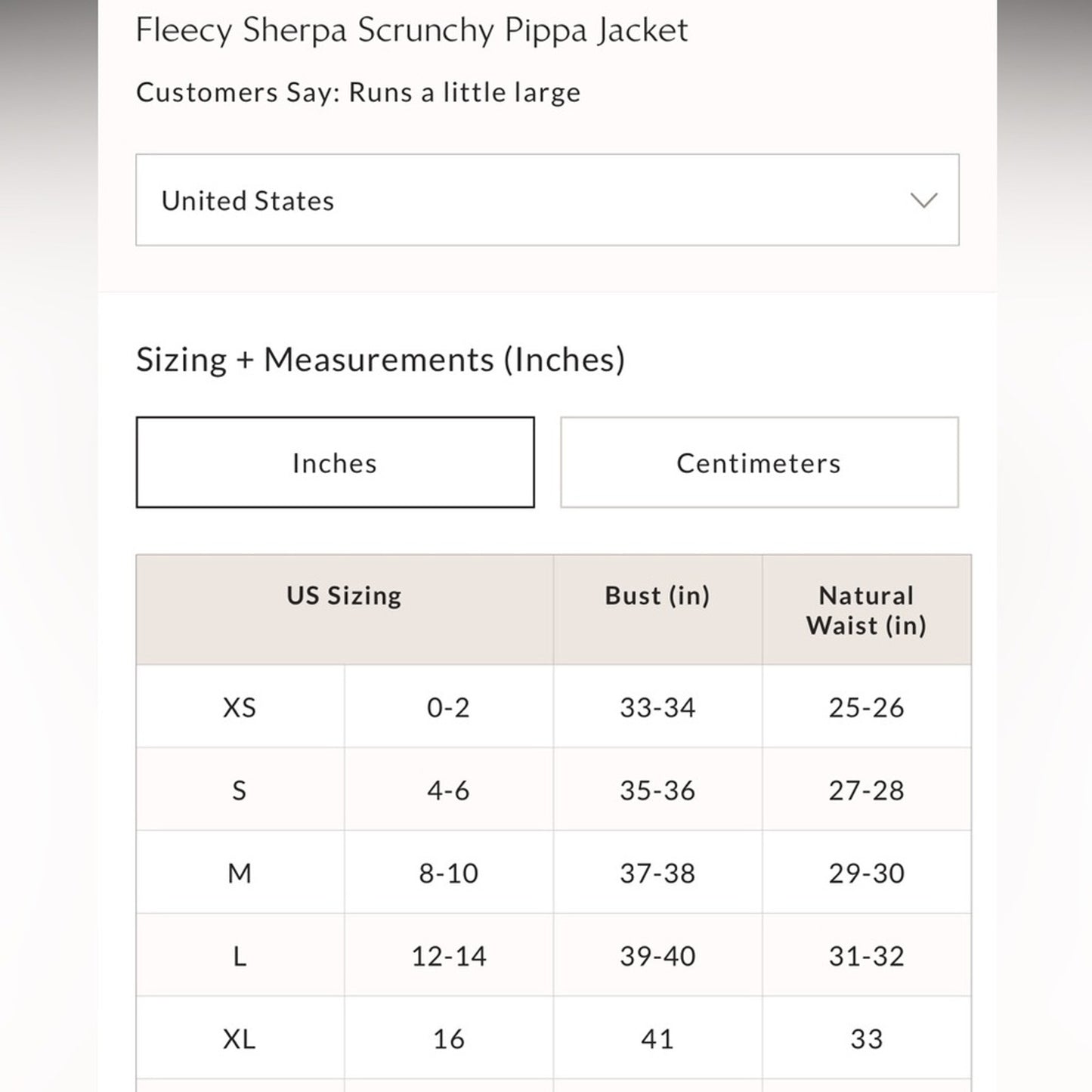
Task: Select the Inches unit button
Action: click(x=335, y=462)
